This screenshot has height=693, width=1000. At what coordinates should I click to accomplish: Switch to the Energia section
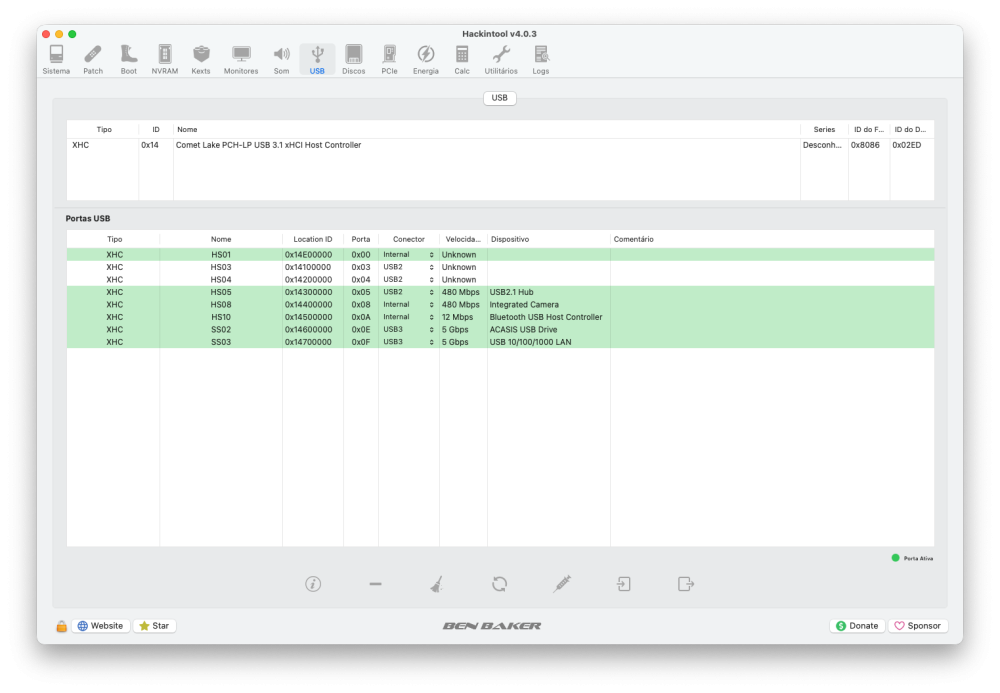point(425,60)
